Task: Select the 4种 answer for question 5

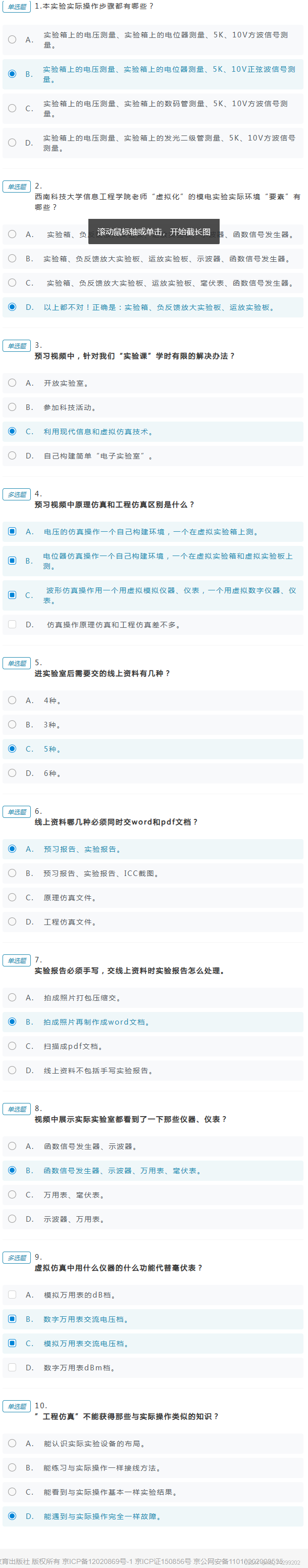Action: (12, 701)
